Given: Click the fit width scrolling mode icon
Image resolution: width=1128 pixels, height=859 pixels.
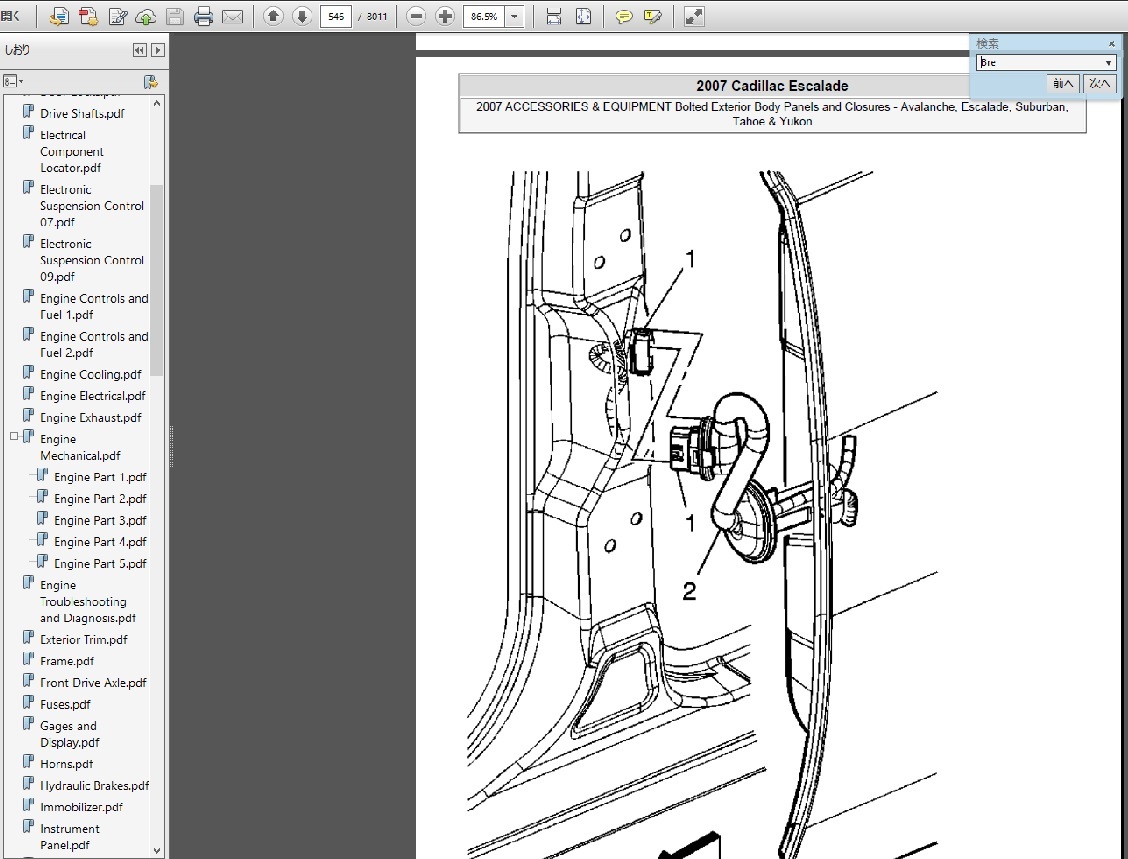Looking at the screenshot, I should point(554,17).
